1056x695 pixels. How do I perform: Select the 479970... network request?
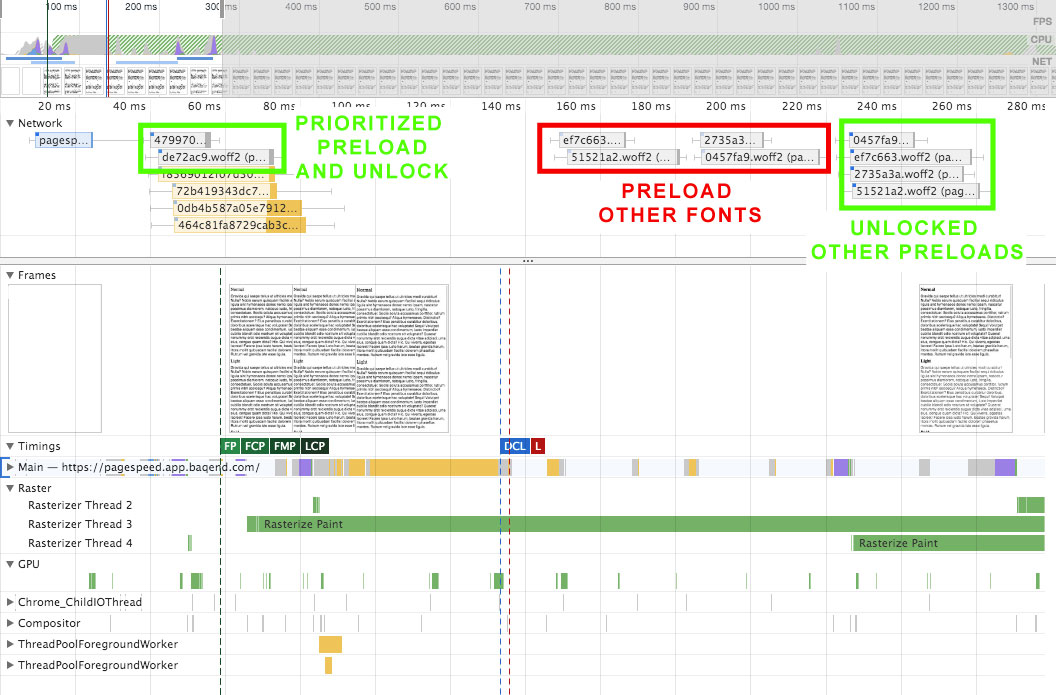tap(180, 140)
